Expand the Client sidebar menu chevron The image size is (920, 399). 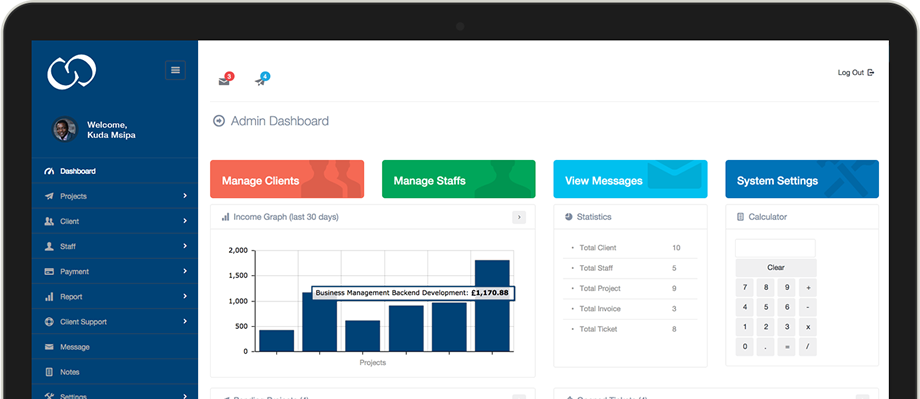tap(185, 221)
